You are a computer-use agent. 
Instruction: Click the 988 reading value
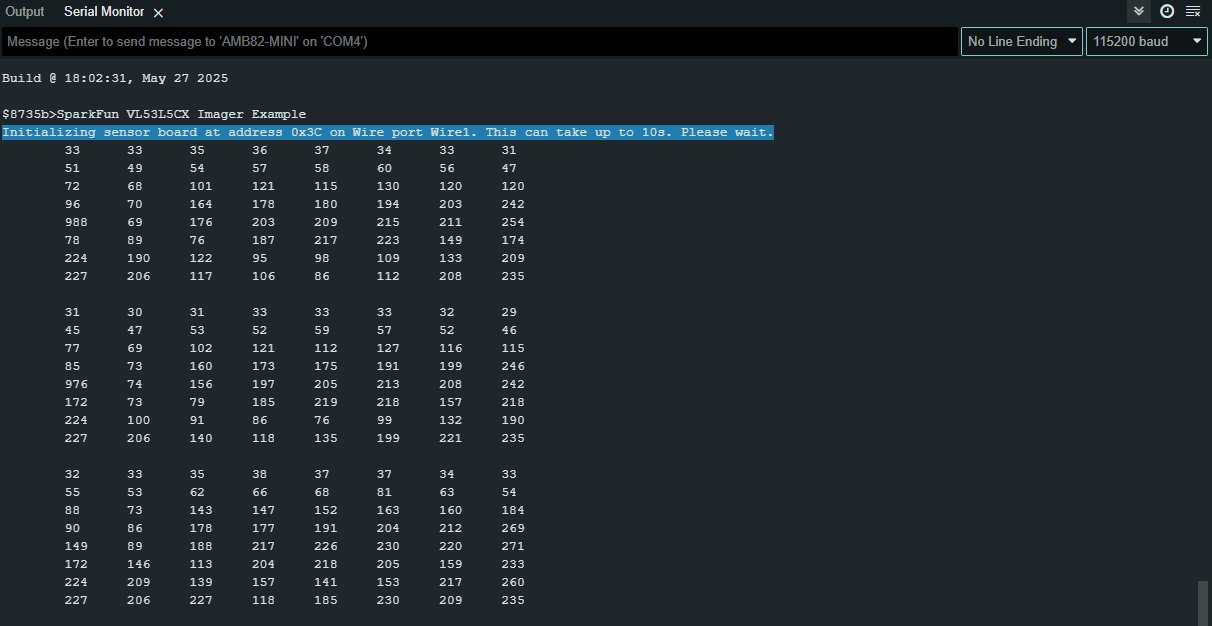tap(76, 222)
